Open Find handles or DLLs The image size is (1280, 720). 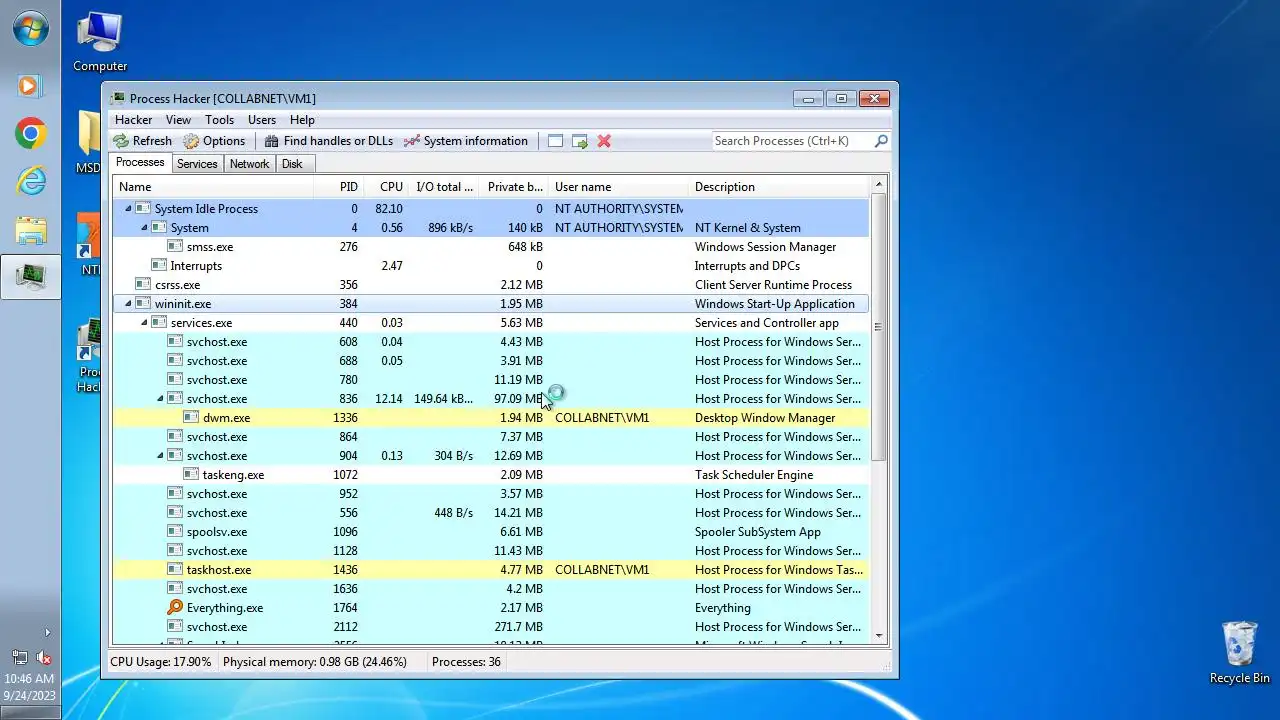(x=328, y=141)
